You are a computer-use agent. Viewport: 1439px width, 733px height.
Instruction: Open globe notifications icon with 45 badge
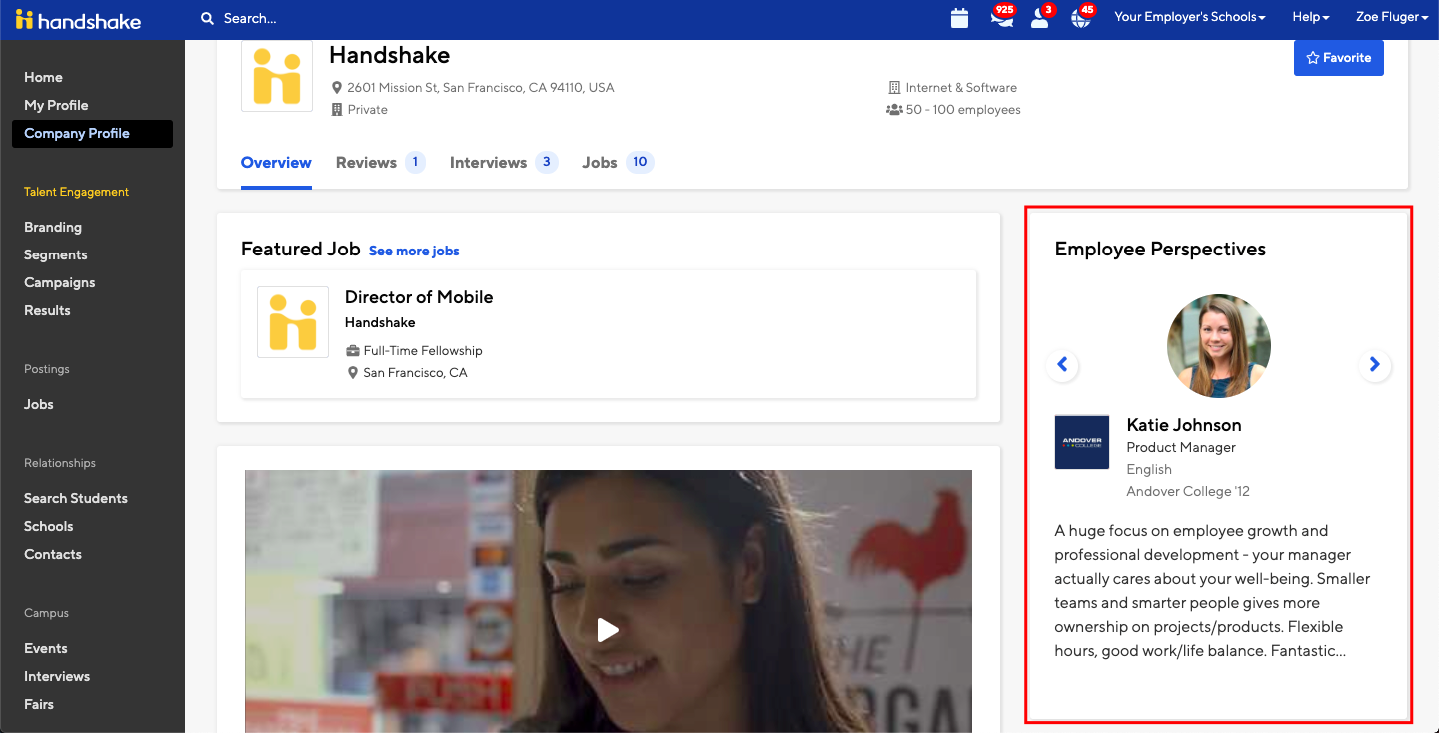[x=1081, y=18]
